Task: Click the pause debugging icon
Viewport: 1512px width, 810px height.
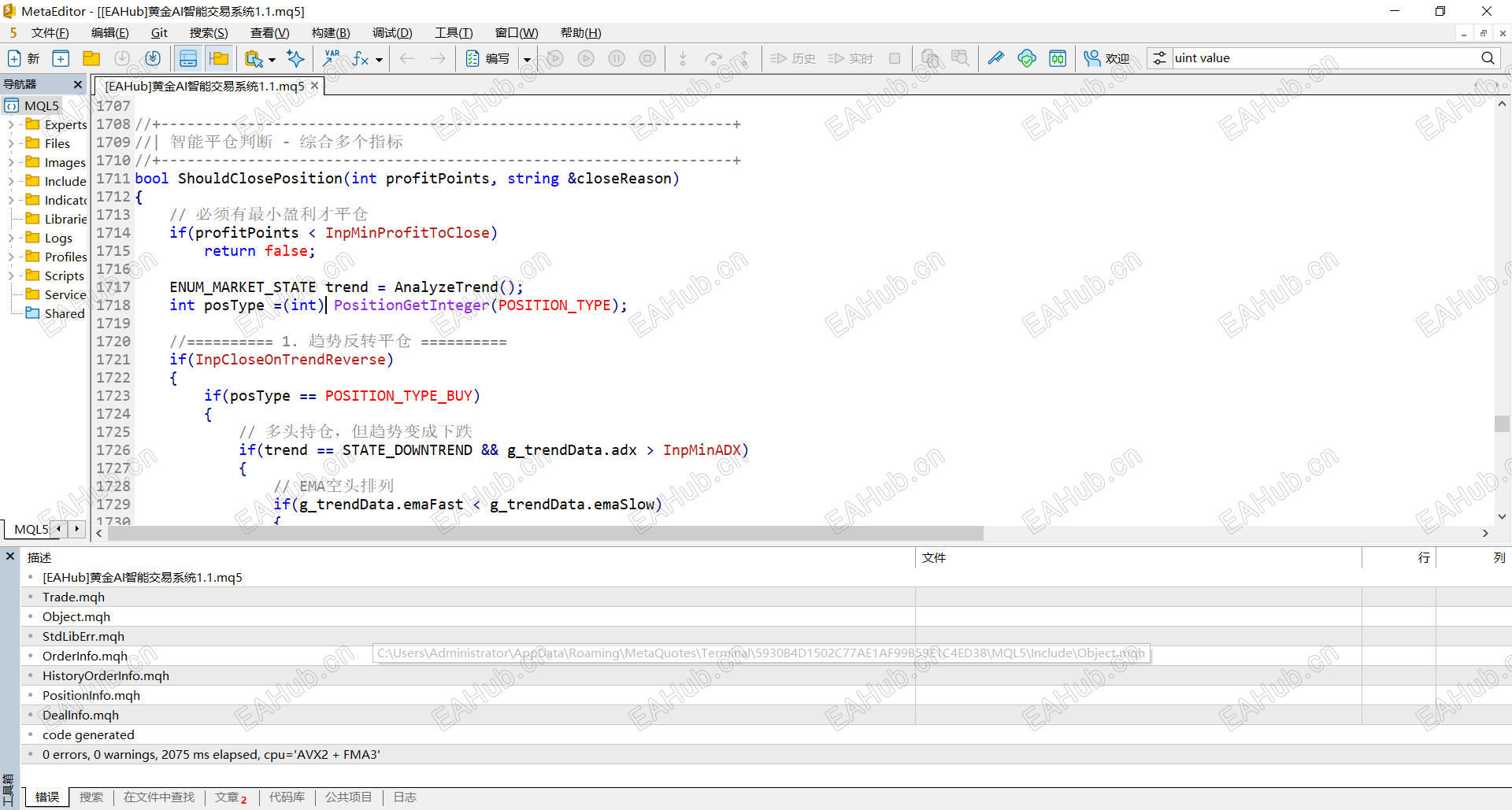Action: (617, 58)
